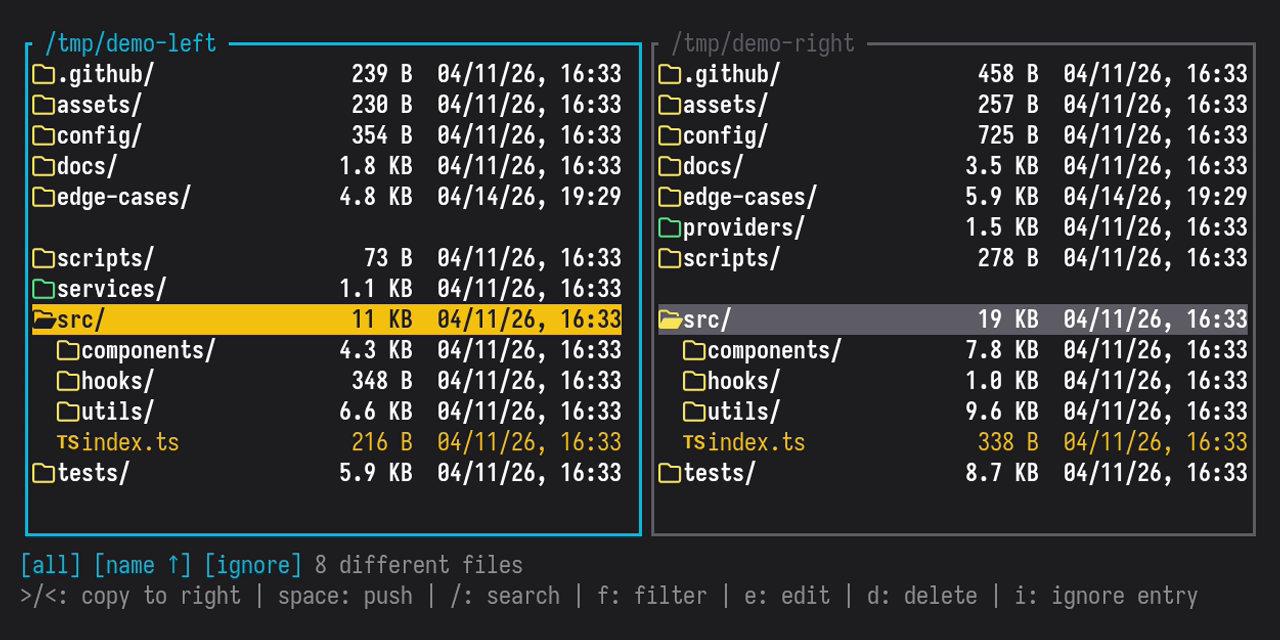Toggle the [all] filter mode
Viewport: 1280px width, 640px height.
50,566
